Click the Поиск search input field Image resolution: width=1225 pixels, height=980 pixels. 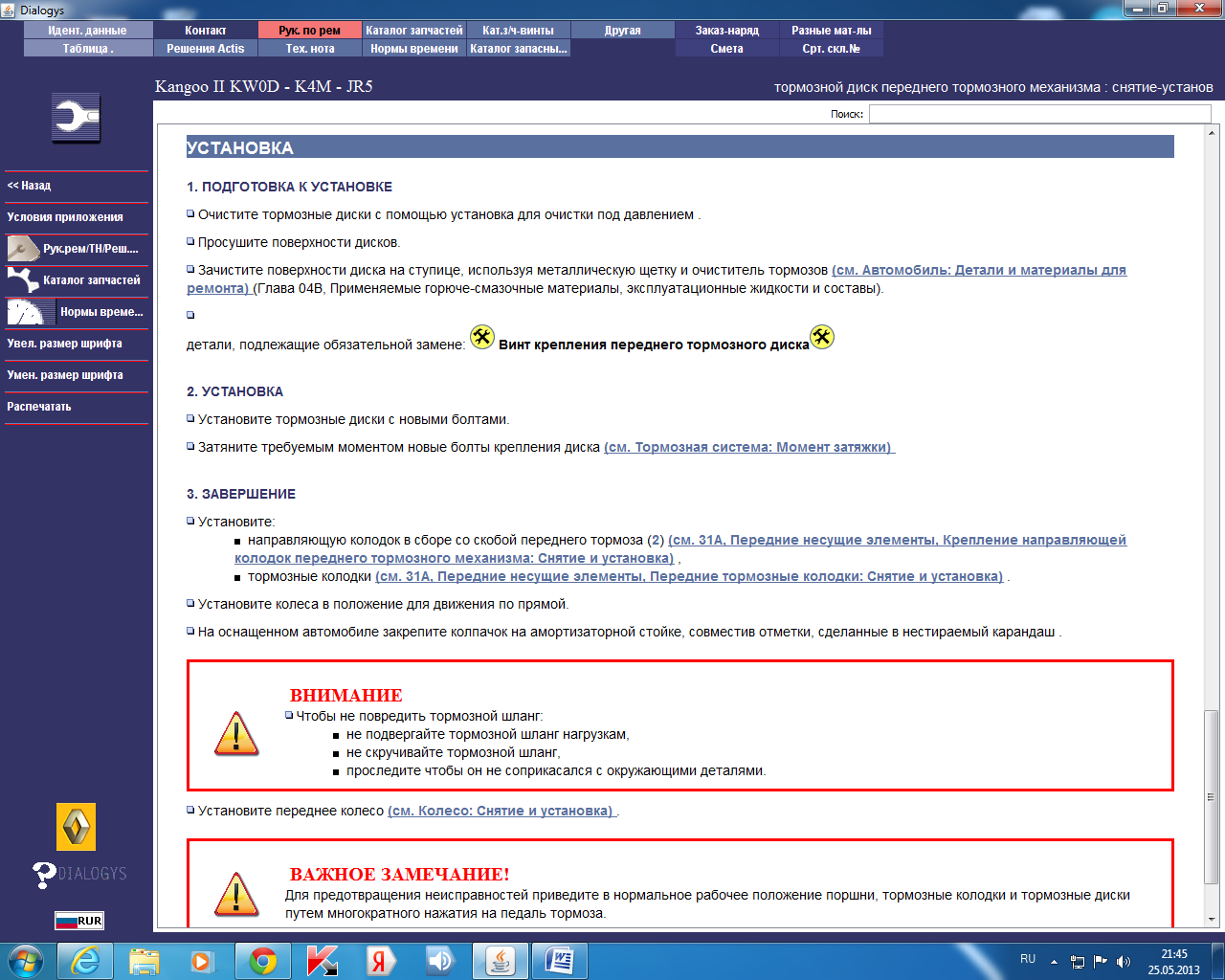point(1039,114)
